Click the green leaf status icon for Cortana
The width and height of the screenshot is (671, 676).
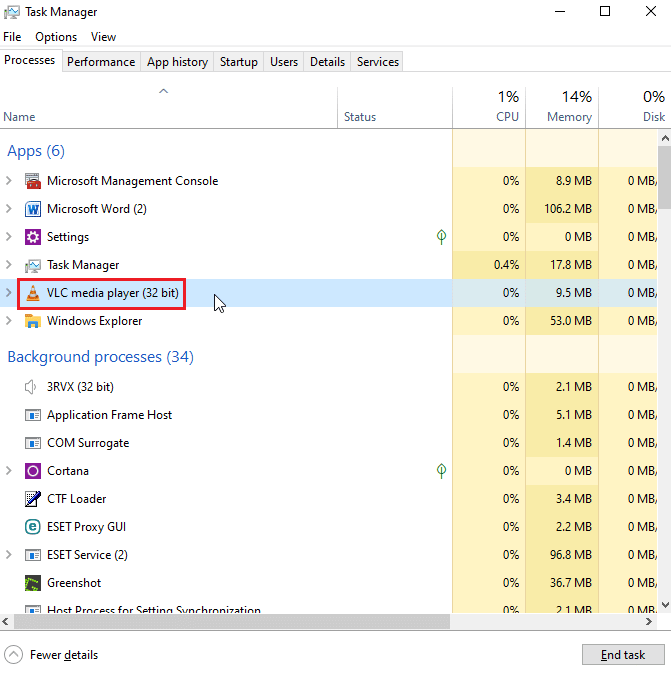coord(441,471)
